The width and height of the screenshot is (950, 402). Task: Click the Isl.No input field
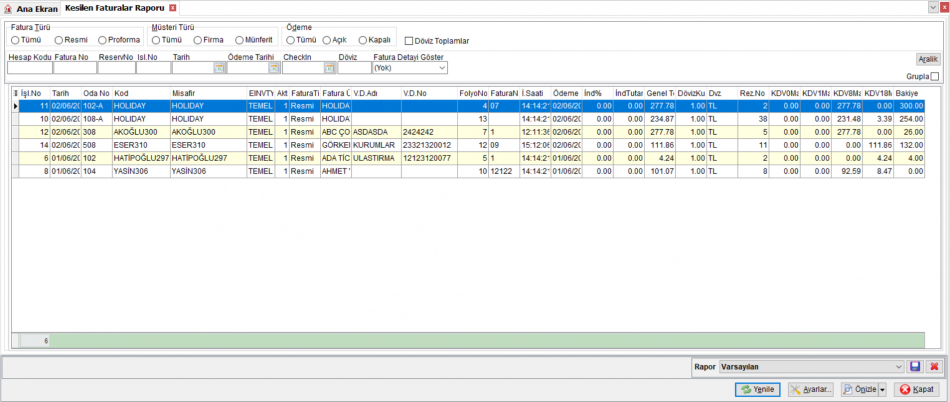[x=153, y=68]
